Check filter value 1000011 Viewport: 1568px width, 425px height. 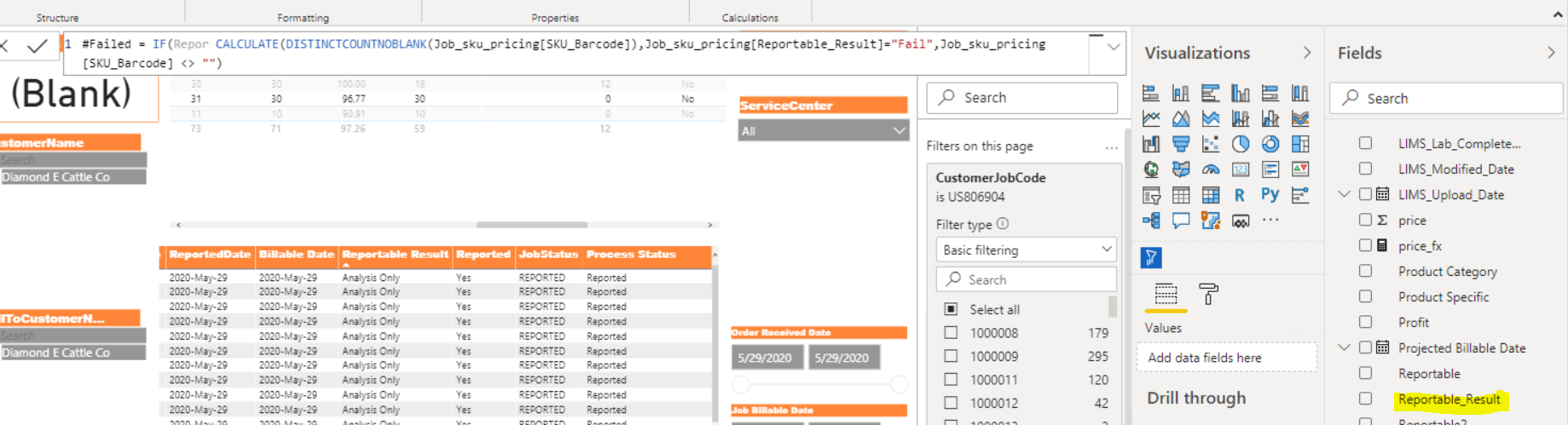952,380
